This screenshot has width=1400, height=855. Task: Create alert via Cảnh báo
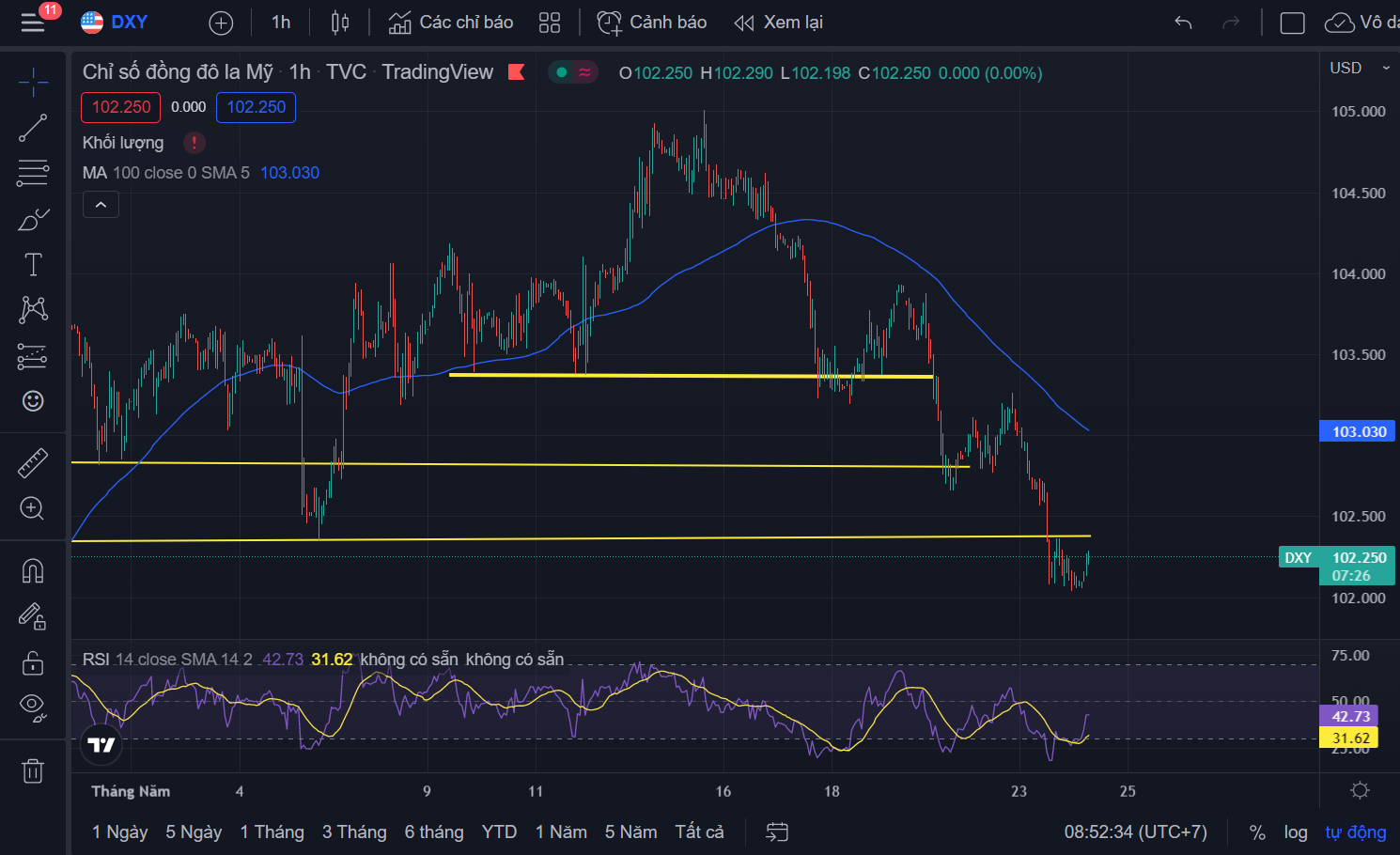point(652,23)
